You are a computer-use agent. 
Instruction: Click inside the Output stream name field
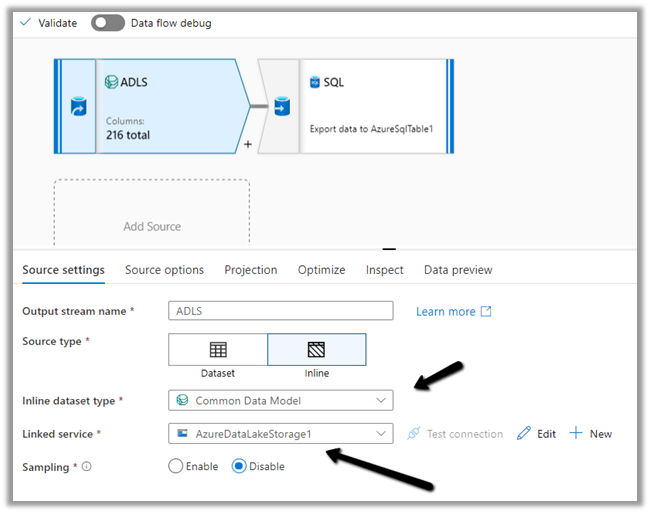click(280, 311)
